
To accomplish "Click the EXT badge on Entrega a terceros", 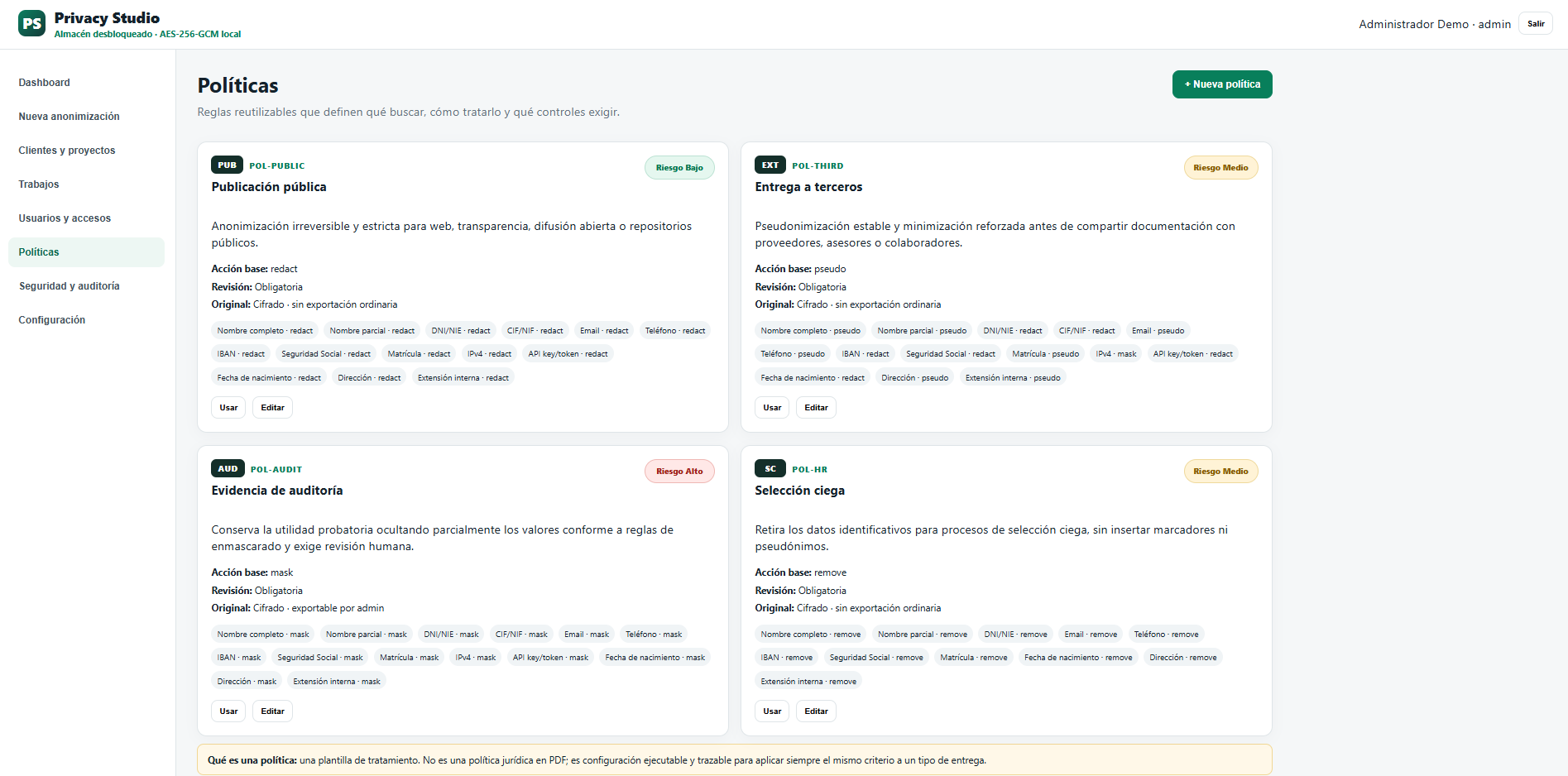I will click(770, 165).
